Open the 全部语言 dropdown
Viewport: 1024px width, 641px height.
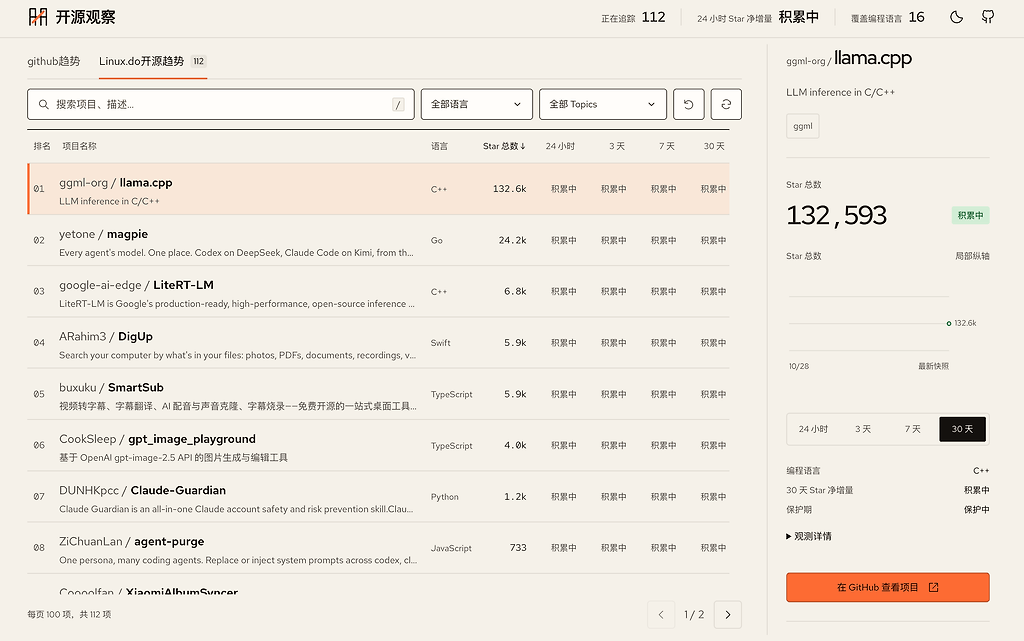(477, 104)
